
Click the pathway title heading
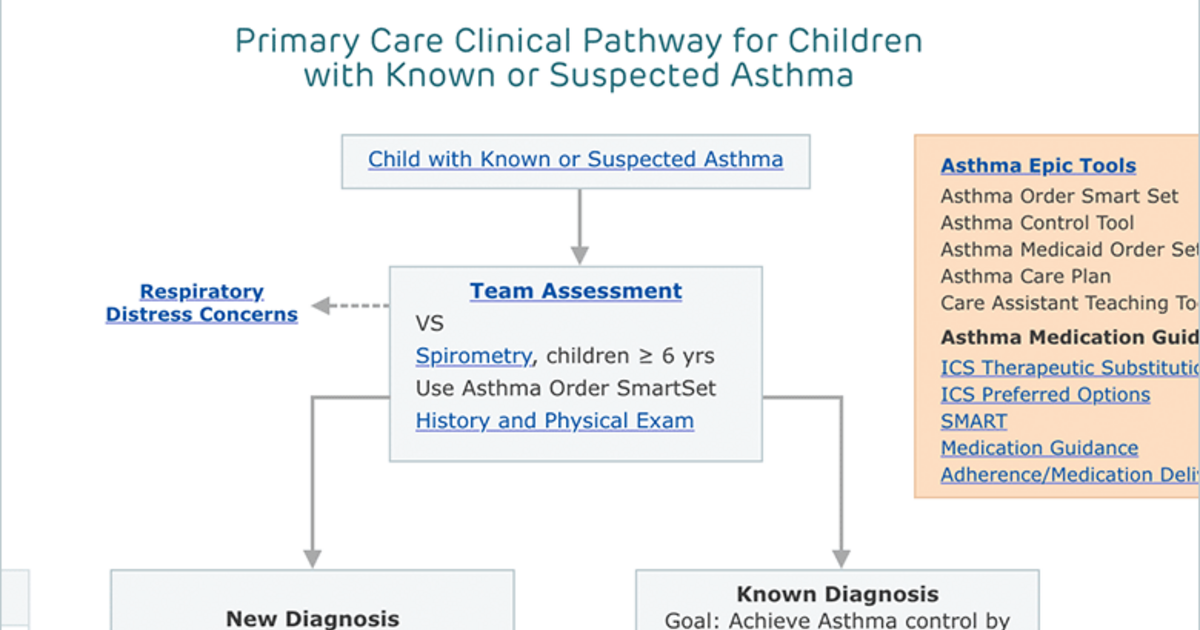tap(578, 58)
